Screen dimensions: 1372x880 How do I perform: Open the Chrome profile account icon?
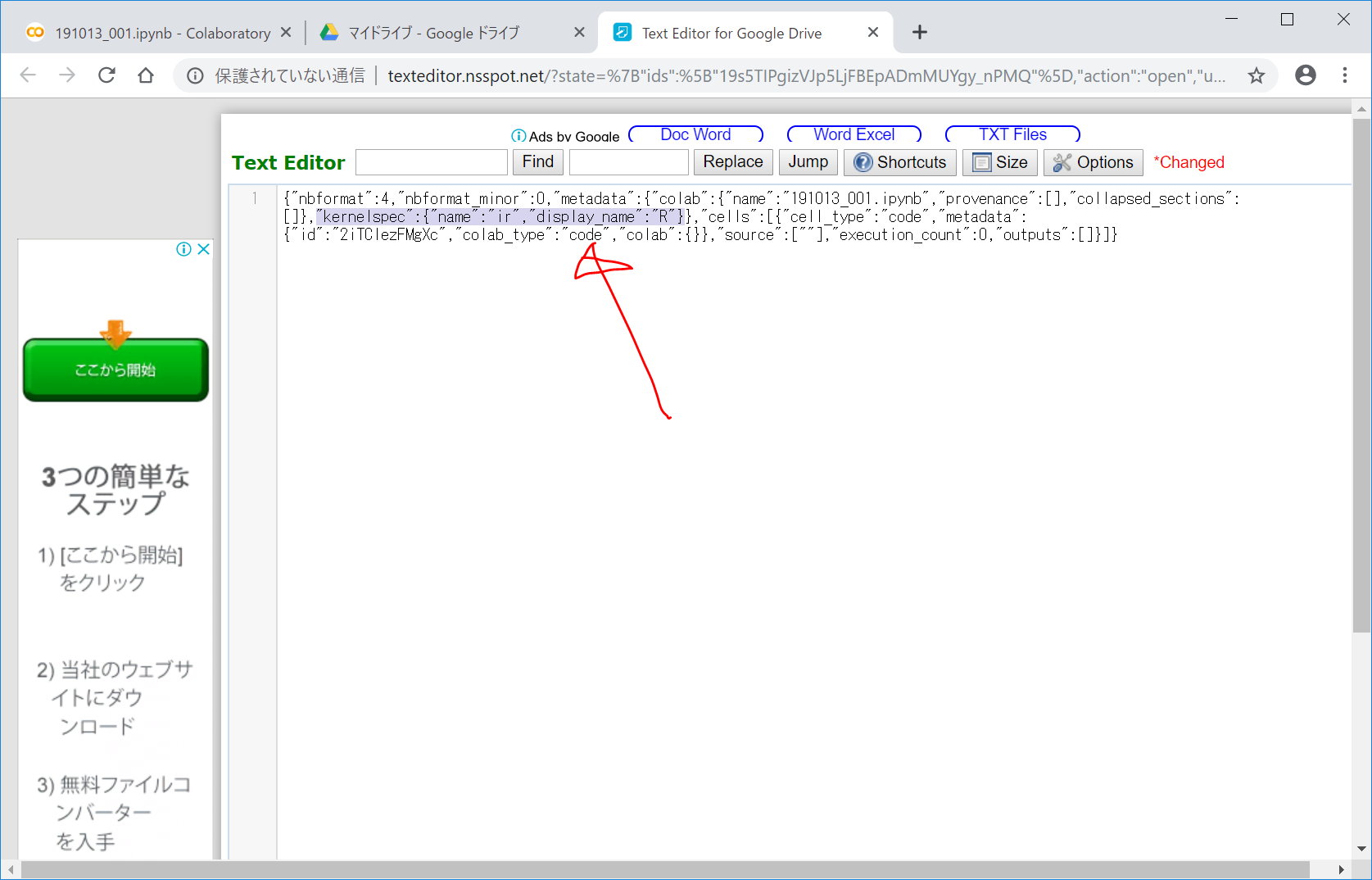(1305, 75)
